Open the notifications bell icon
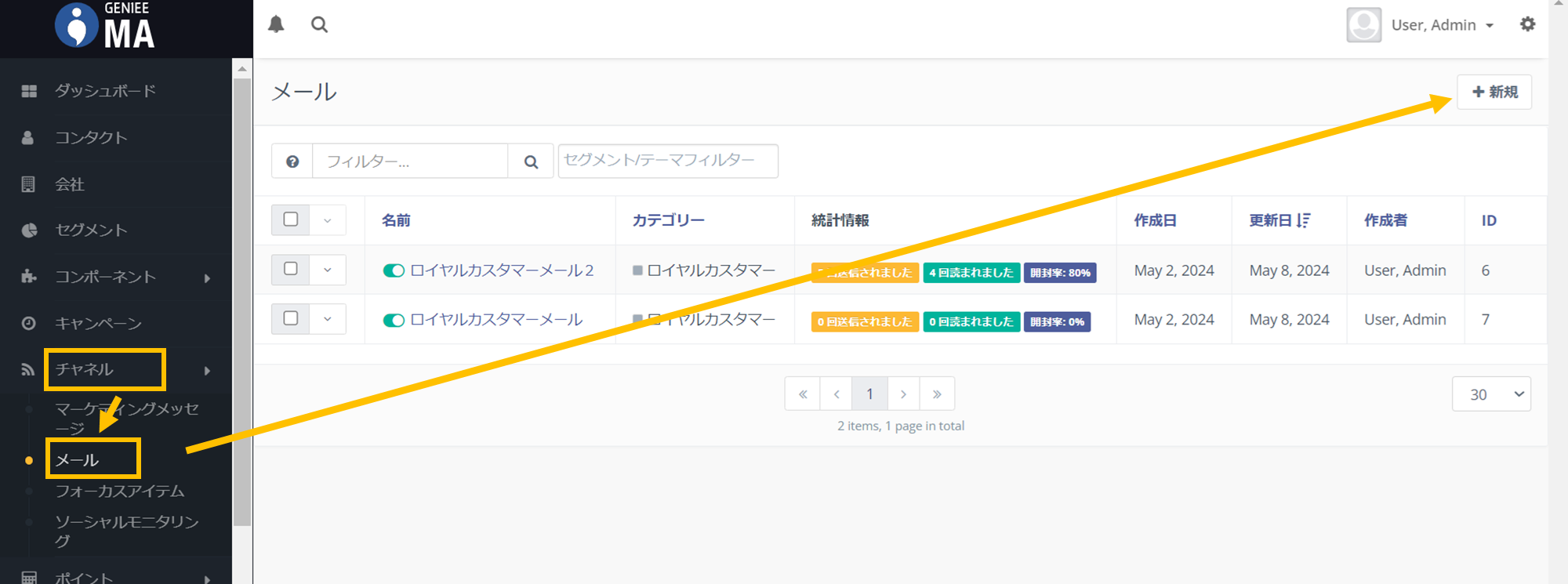The width and height of the screenshot is (1568, 584). tap(276, 24)
